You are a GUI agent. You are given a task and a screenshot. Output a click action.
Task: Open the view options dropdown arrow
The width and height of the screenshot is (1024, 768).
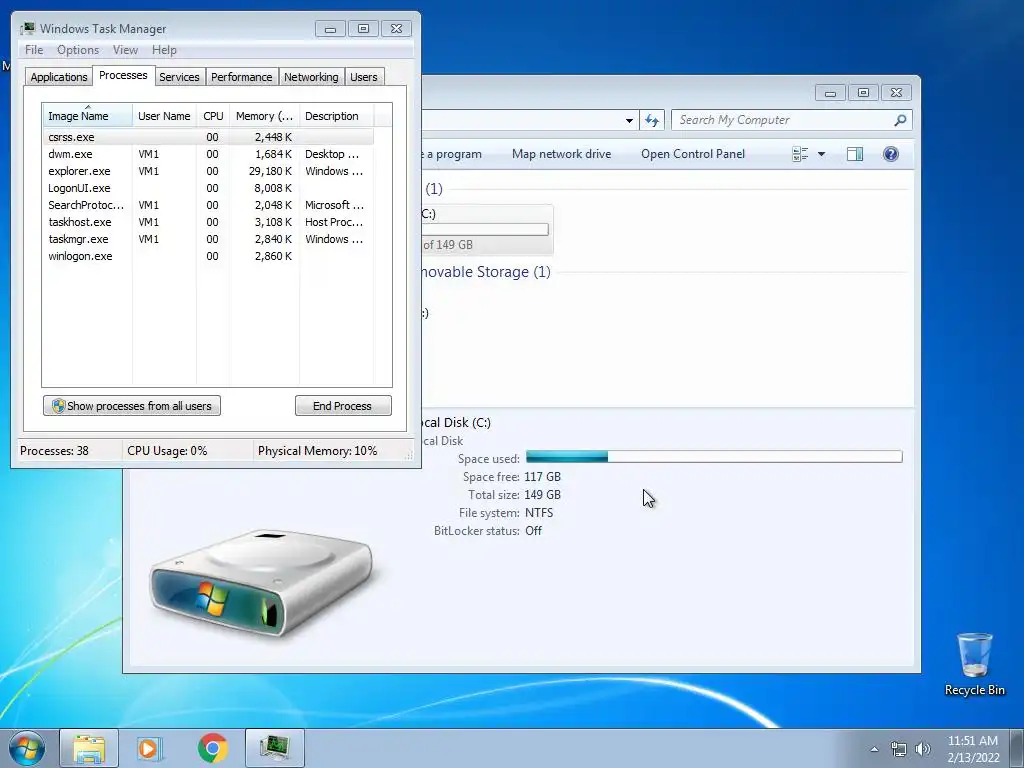822,154
